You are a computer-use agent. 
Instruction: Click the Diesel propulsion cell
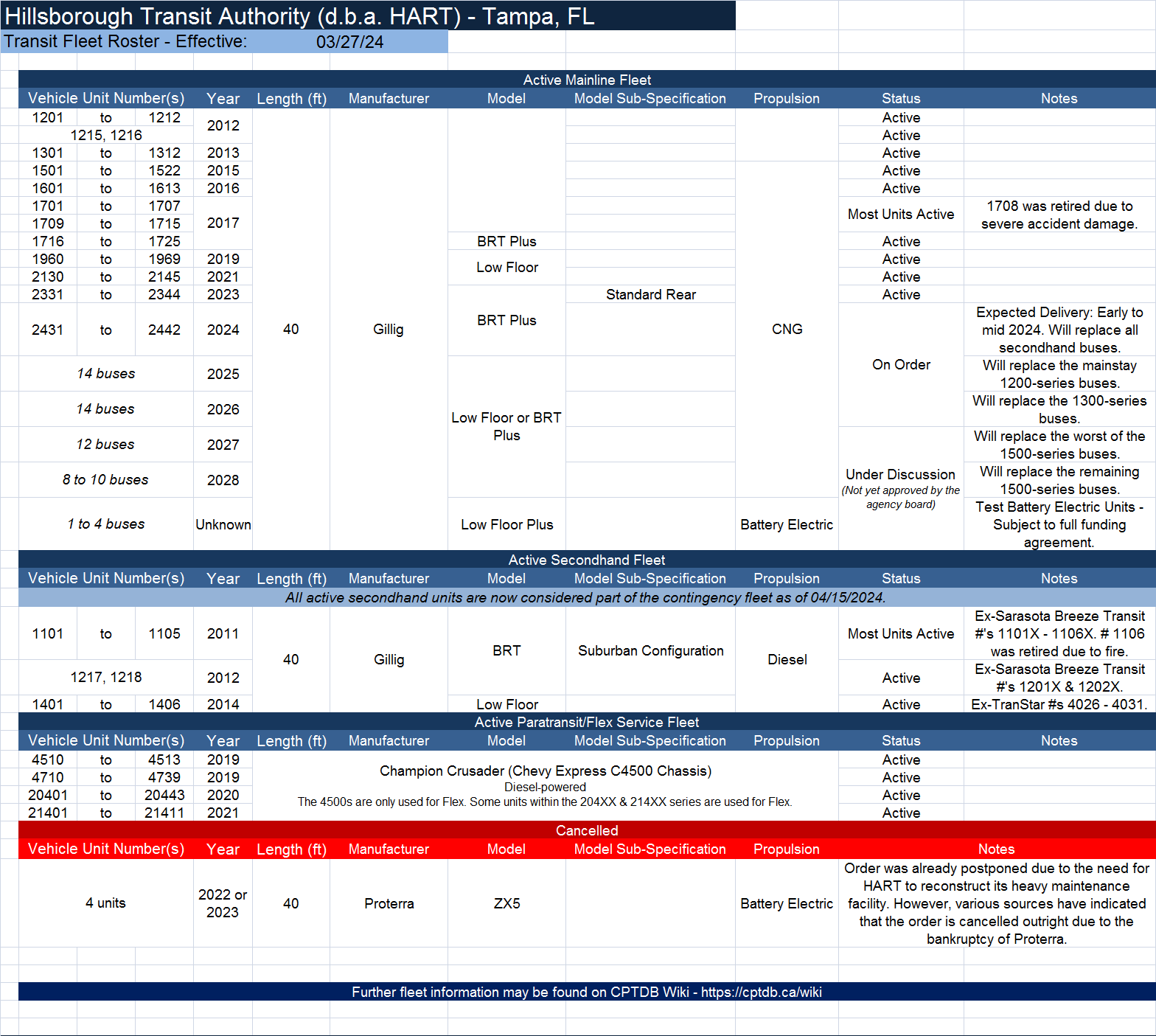(x=787, y=659)
